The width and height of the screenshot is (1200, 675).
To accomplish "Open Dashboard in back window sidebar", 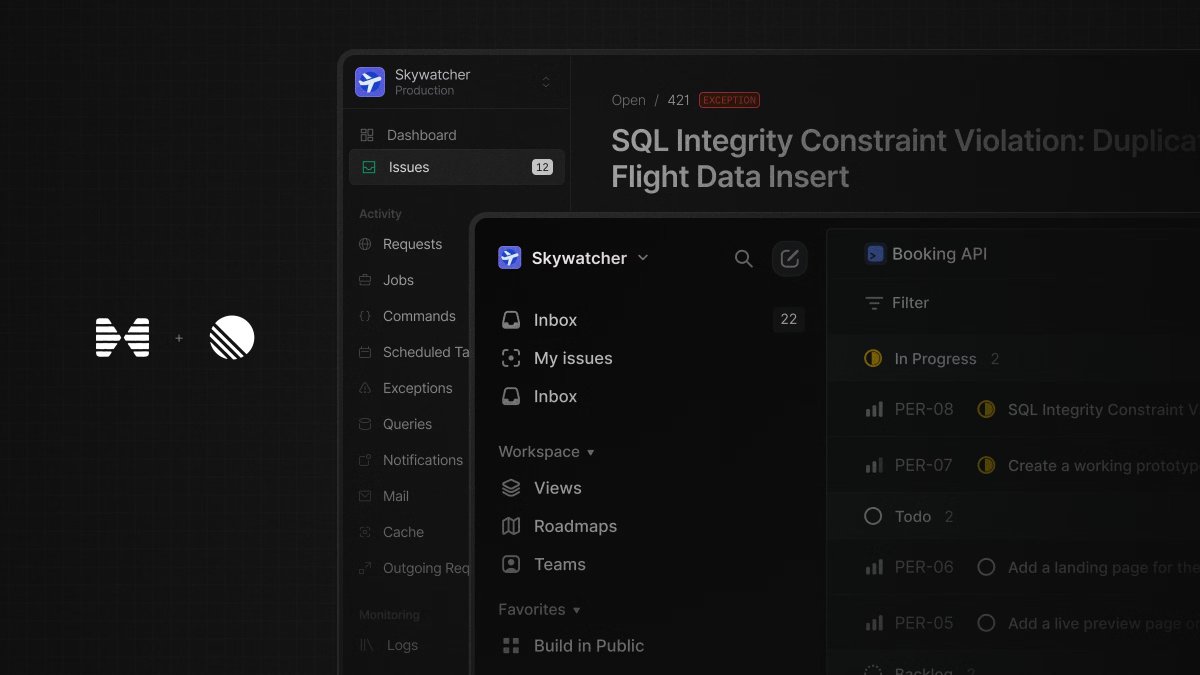I will pyautogui.click(x=421, y=135).
